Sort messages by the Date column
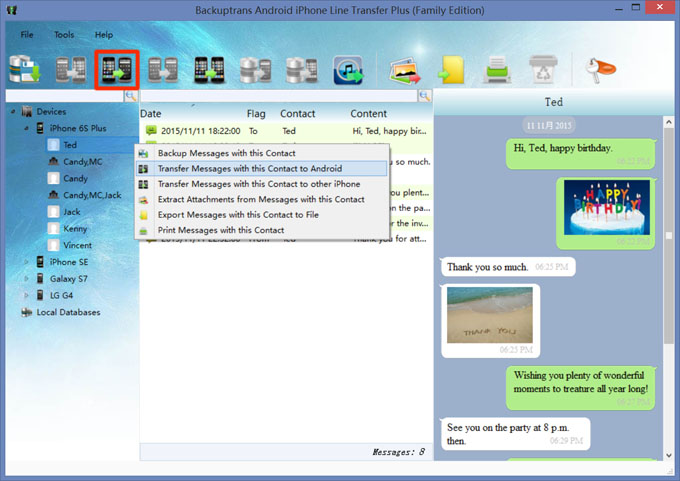This screenshot has height=481, width=680. tap(150, 114)
